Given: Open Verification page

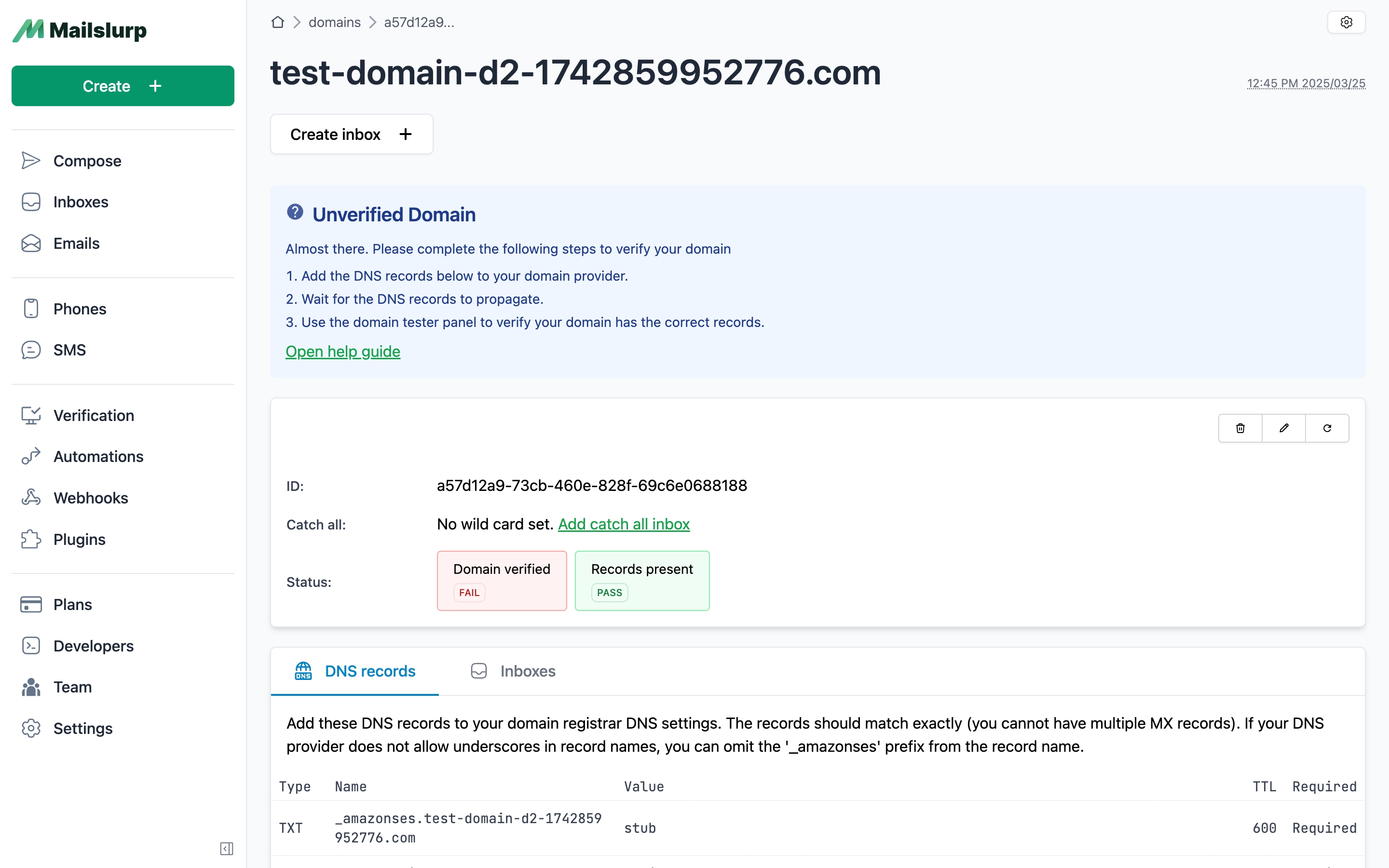Looking at the screenshot, I should [x=94, y=416].
